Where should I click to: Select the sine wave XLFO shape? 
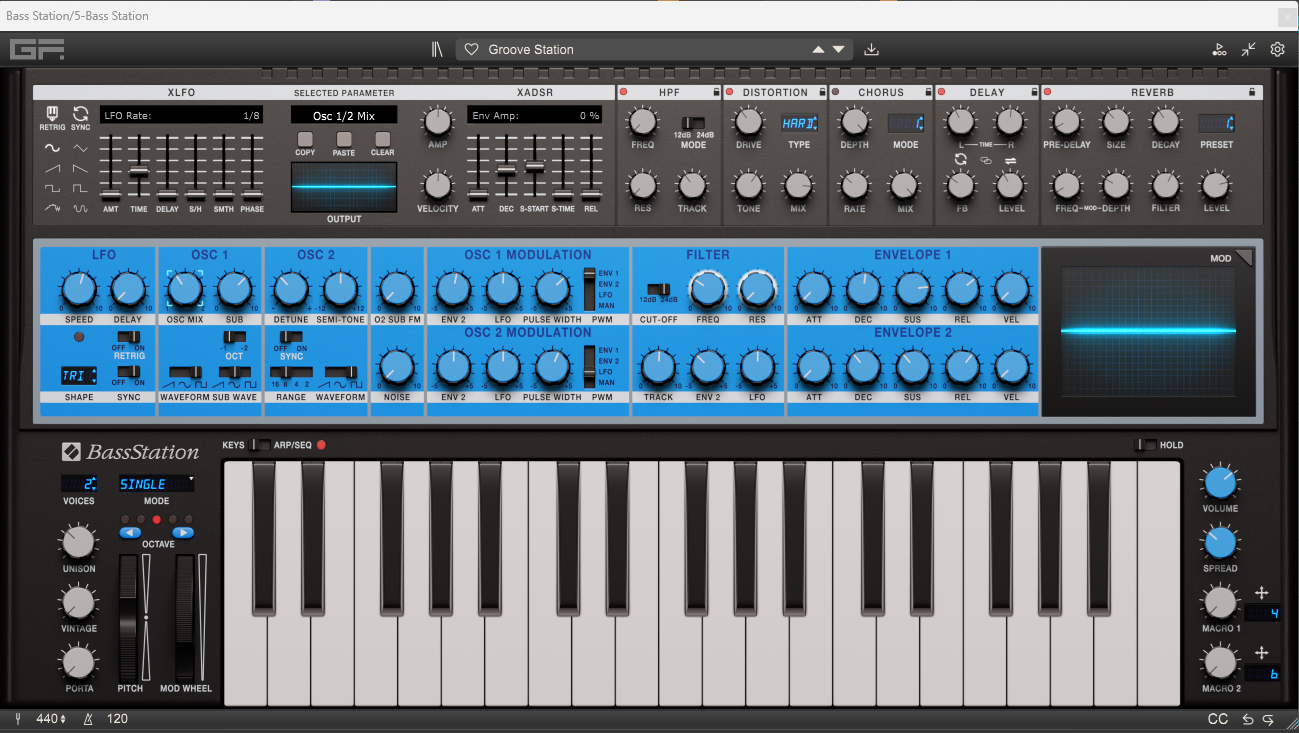(52, 148)
